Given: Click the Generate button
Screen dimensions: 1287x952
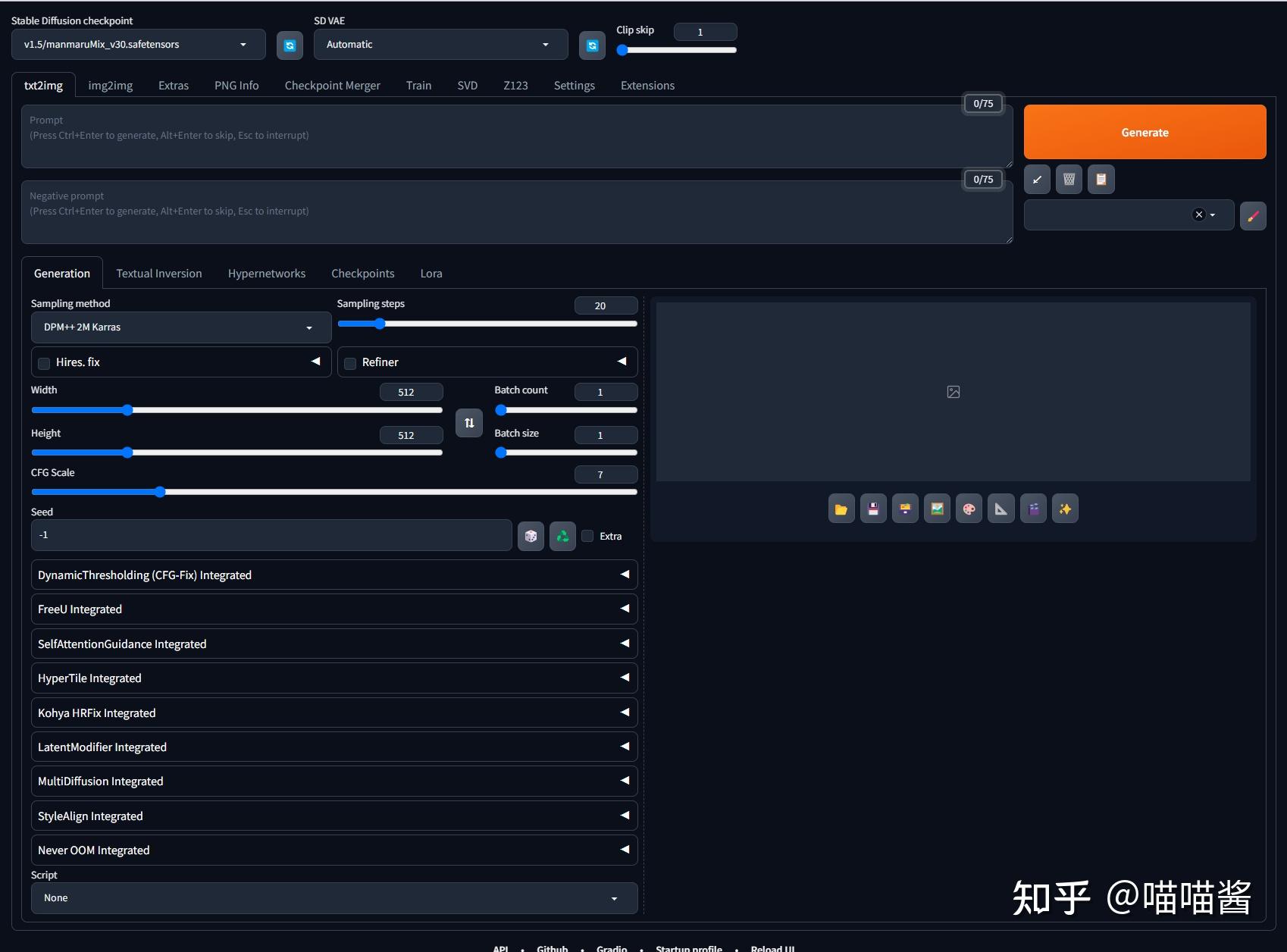Looking at the screenshot, I should tap(1145, 132).
